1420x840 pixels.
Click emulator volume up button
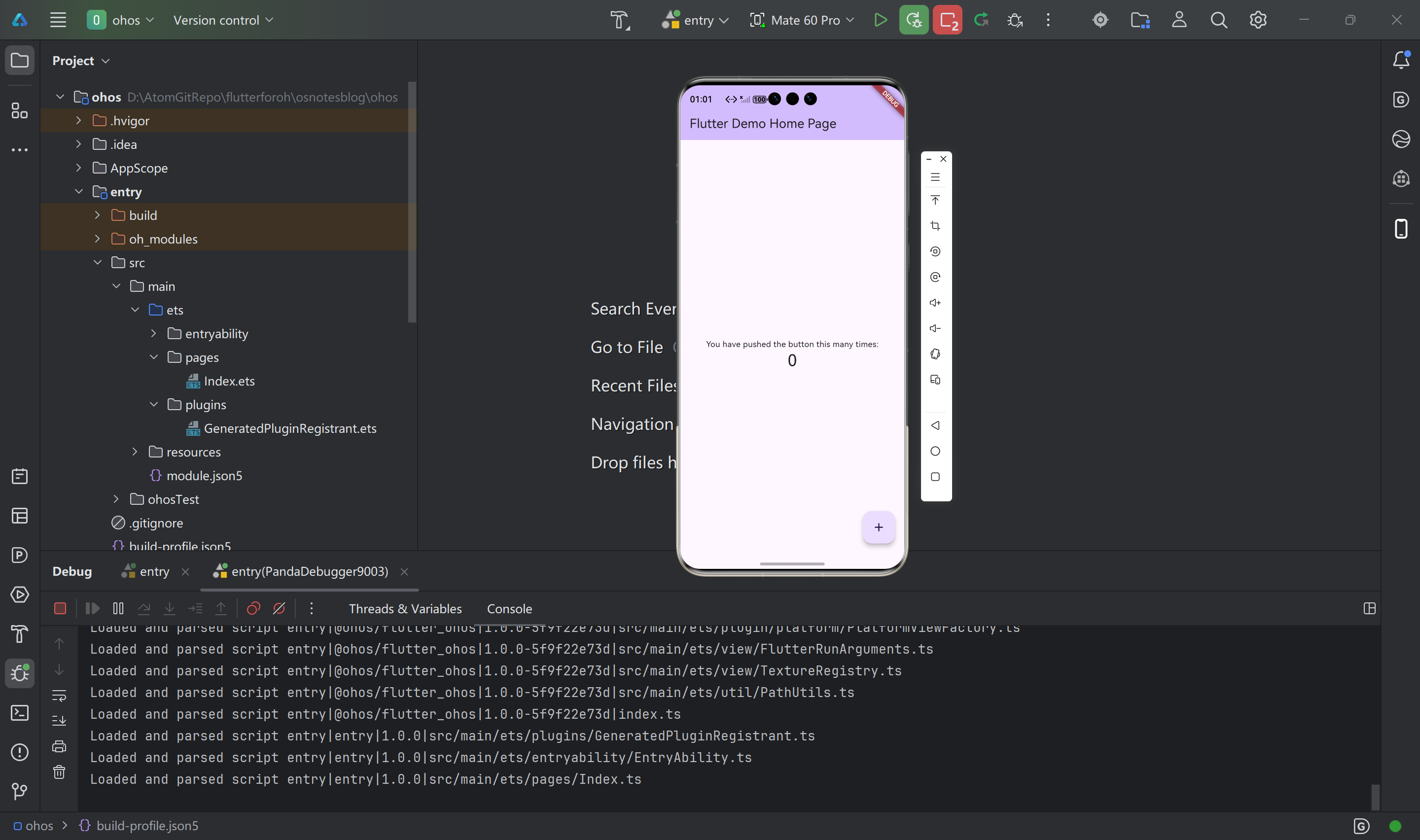click(x=935, y=303)
